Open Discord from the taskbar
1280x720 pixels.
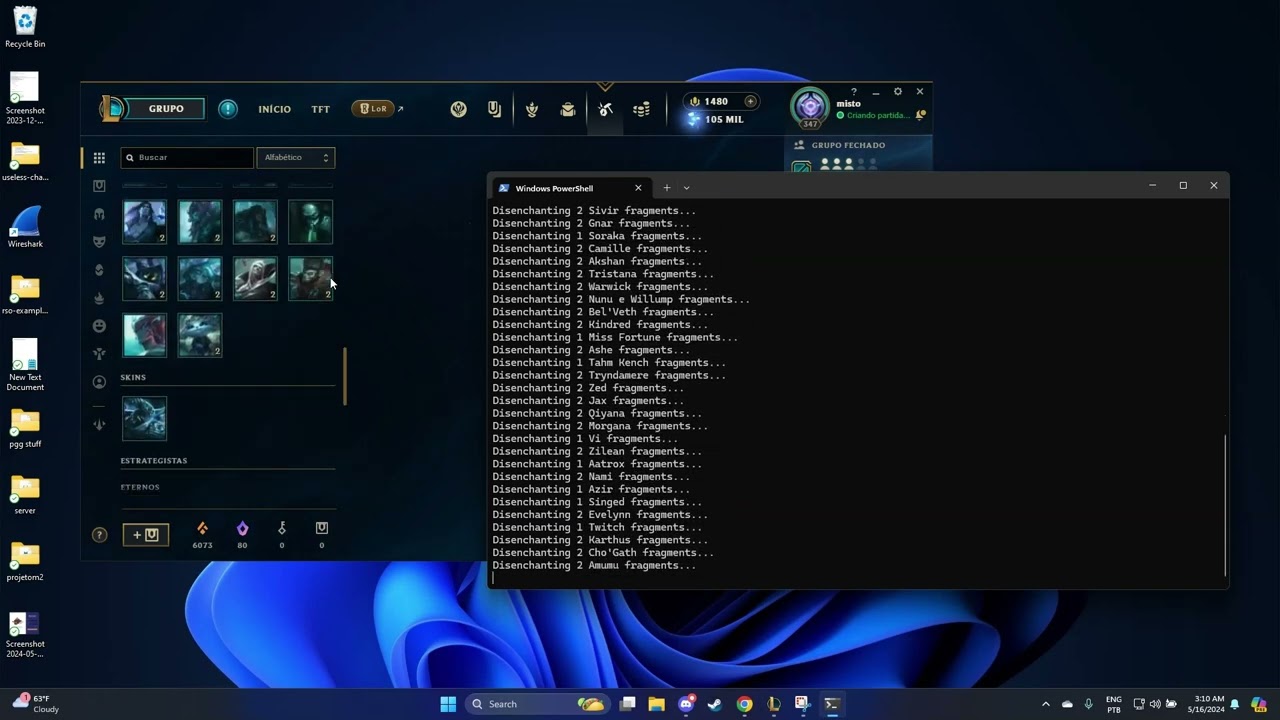click(x=686, y=704)
